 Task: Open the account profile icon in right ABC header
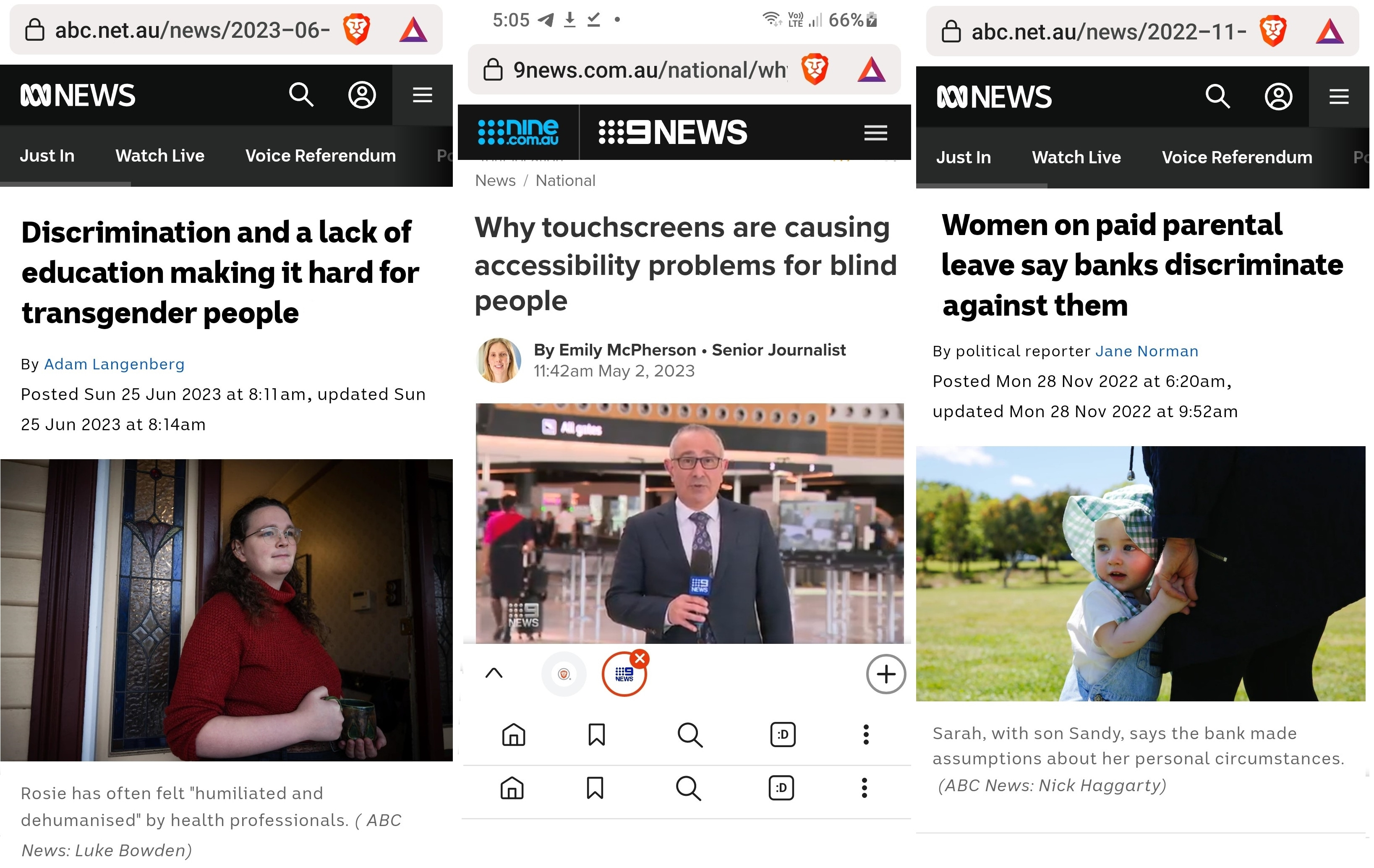click(x=1278, y=97)
